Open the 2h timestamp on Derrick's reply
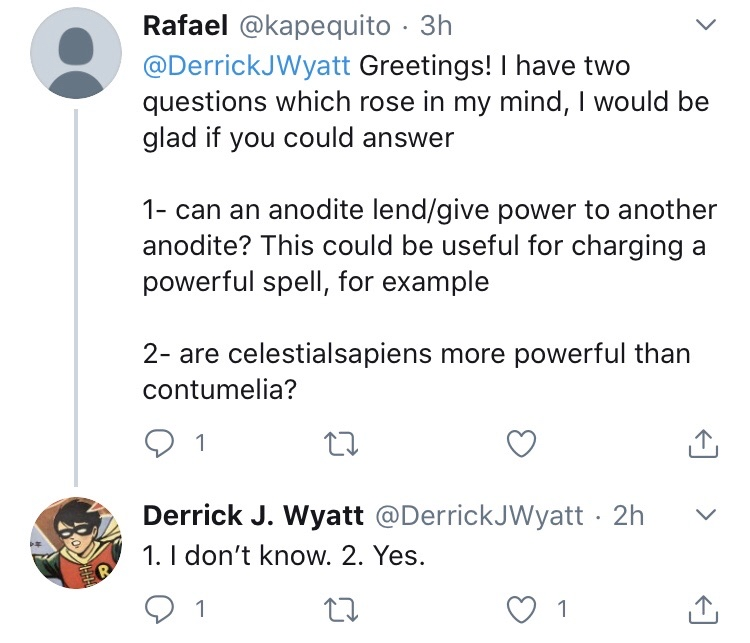The height and width of the screenshot is (643, 750). (x=629, y=515)
